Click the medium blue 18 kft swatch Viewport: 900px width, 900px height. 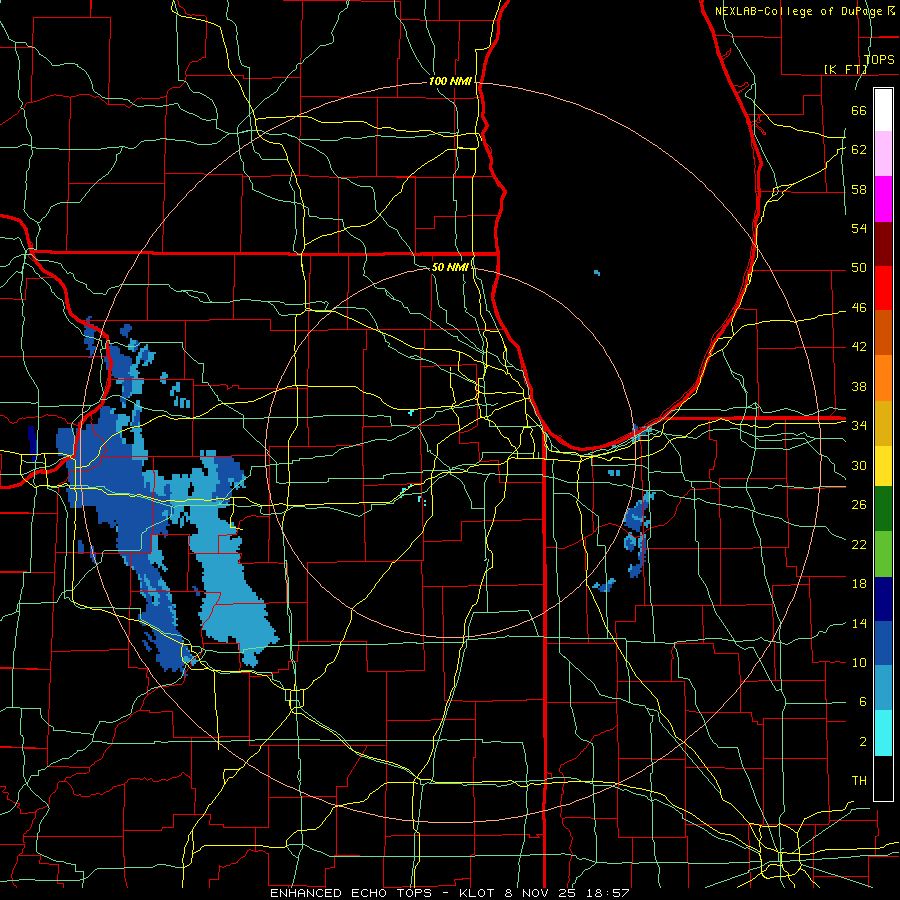click(883, 643)
